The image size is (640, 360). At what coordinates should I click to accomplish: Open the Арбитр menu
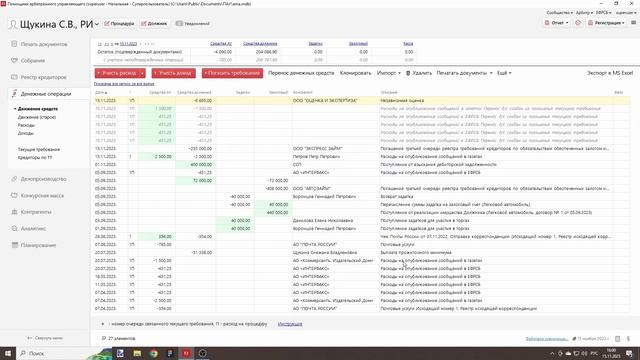[584, 13]
